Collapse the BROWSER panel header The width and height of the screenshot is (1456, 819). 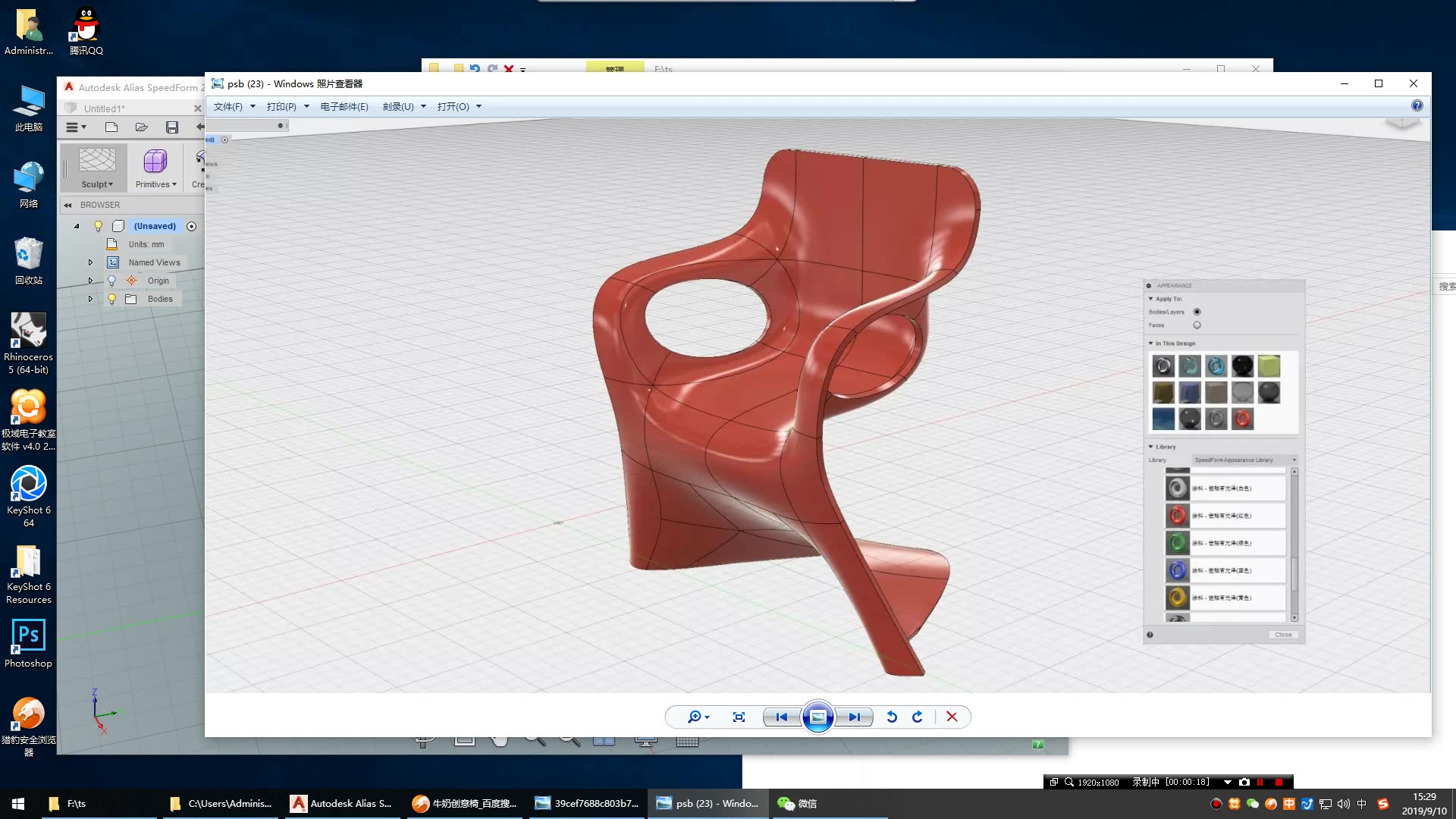click(67, 205)
